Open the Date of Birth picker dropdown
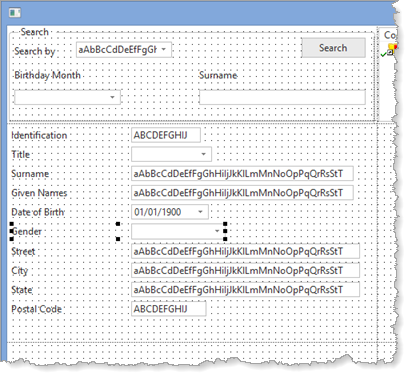This screenshot has width=412, height=378. pos(200,212)
